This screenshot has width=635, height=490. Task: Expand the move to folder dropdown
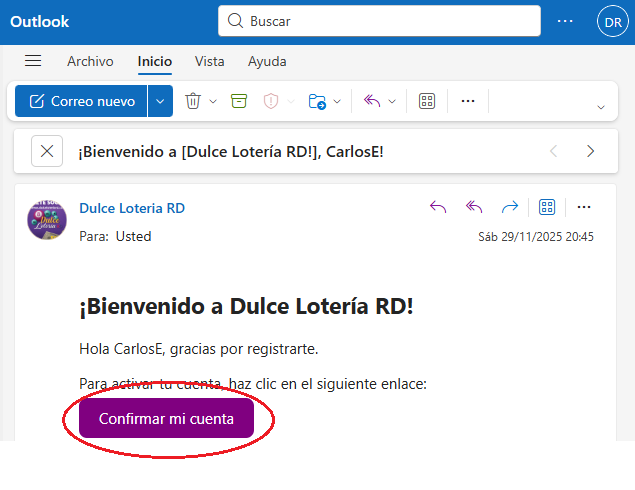(337, 101)
